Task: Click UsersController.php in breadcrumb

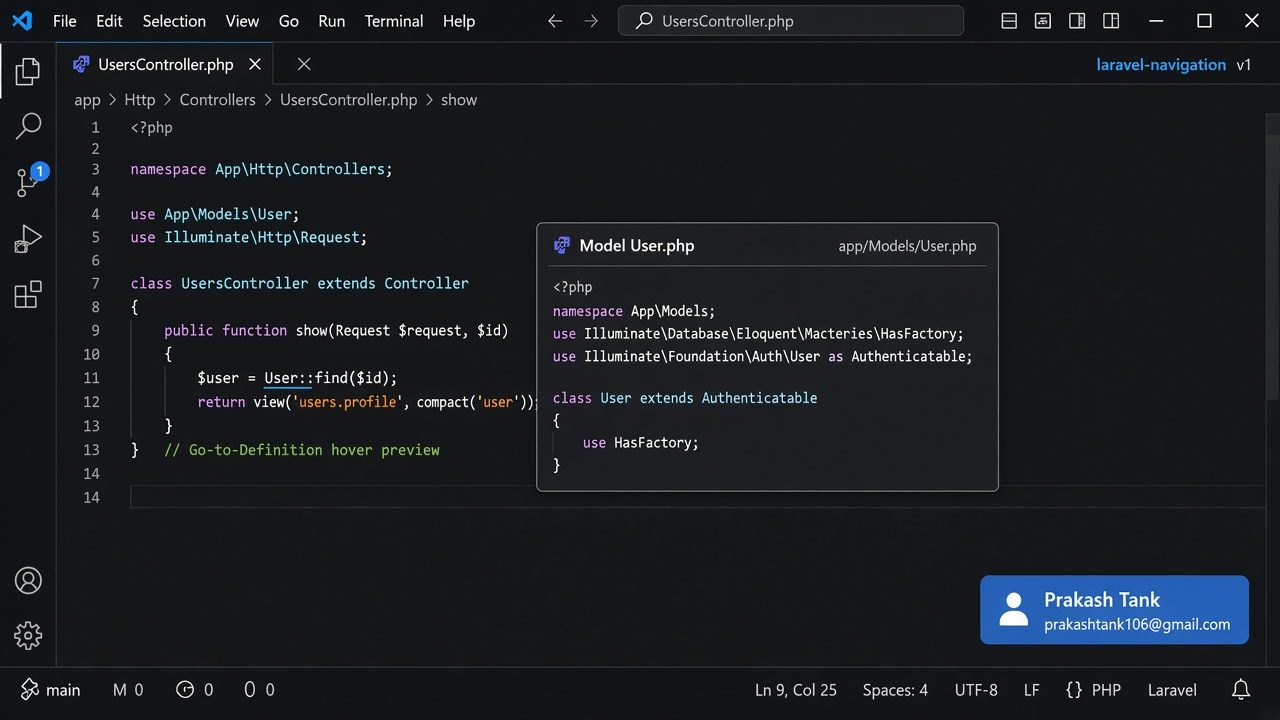Action: [x=348, y=100]
